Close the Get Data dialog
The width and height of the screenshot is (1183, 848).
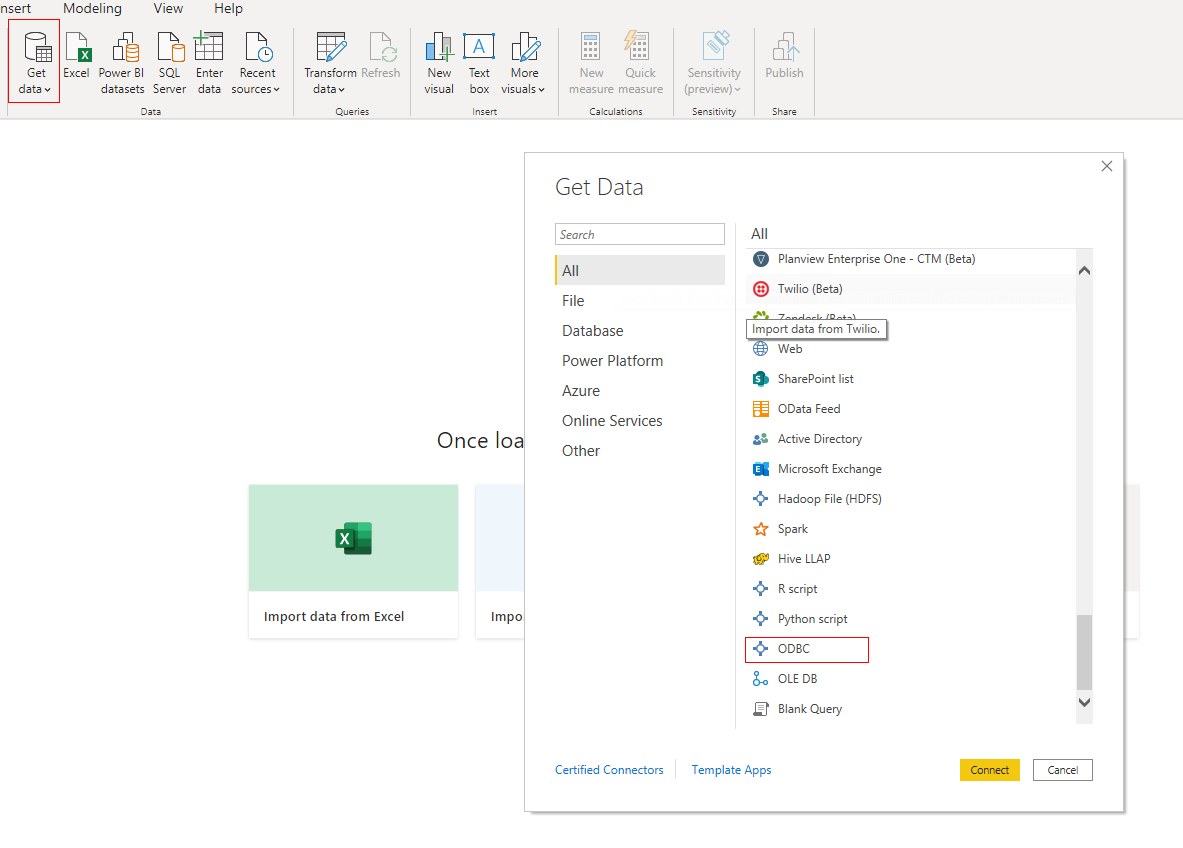click(1107, 166)
